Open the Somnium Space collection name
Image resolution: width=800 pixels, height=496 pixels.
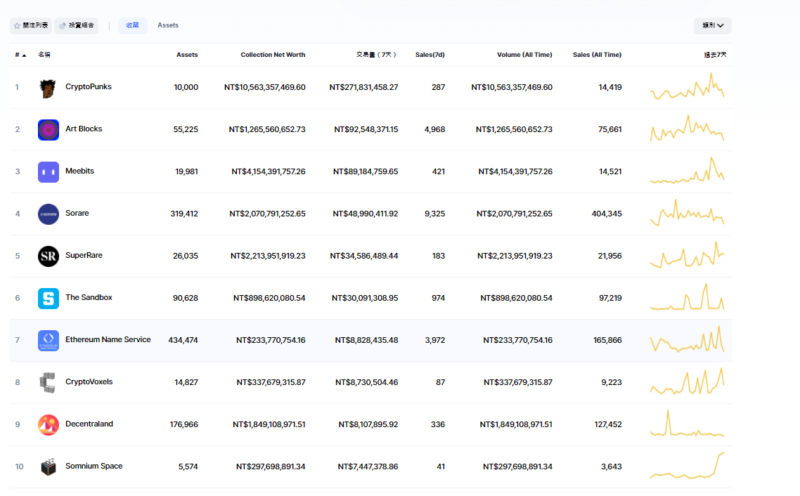pyautogui.click(x=94, y=466)
